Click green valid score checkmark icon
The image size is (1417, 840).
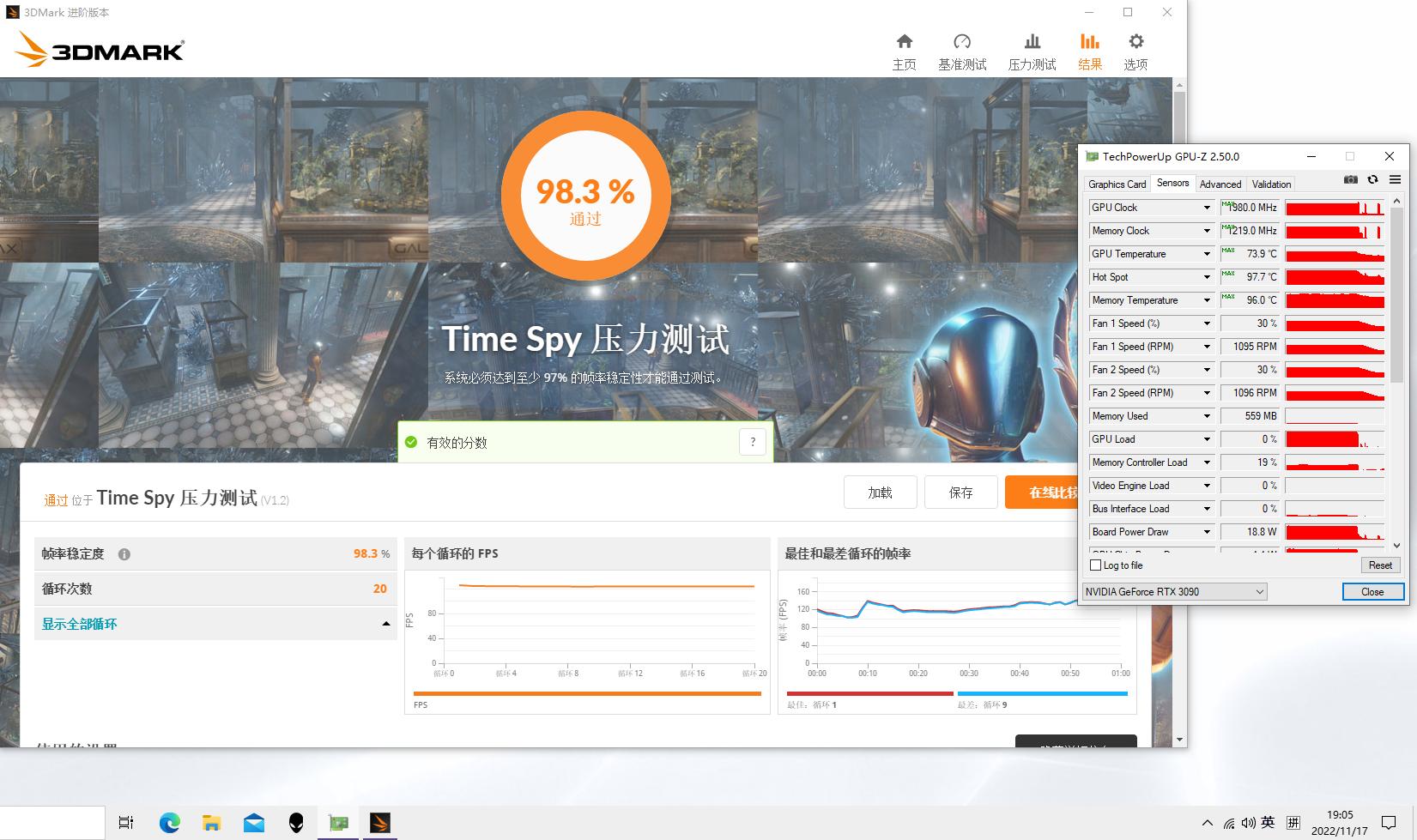pyautogui.click(x=411, y=442)
